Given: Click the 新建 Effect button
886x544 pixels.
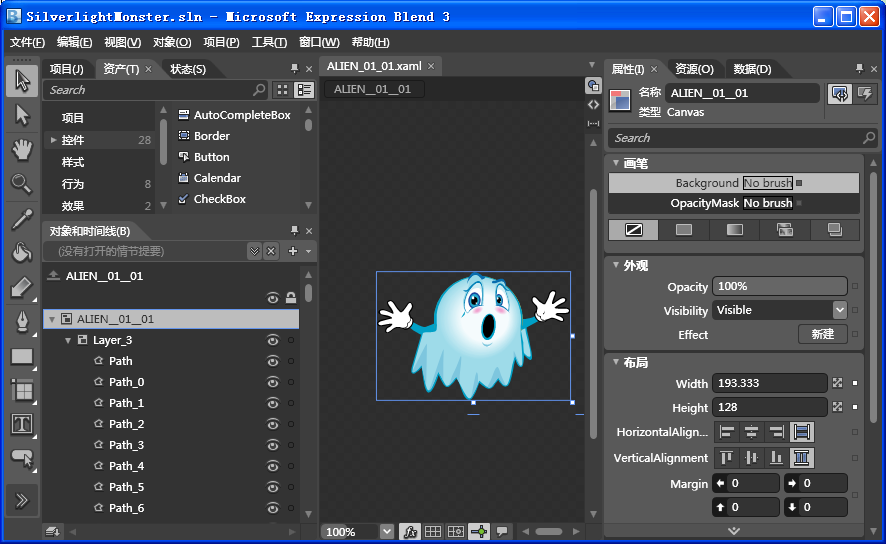Looking at the screenshot, I should click(x=823, y=334).
